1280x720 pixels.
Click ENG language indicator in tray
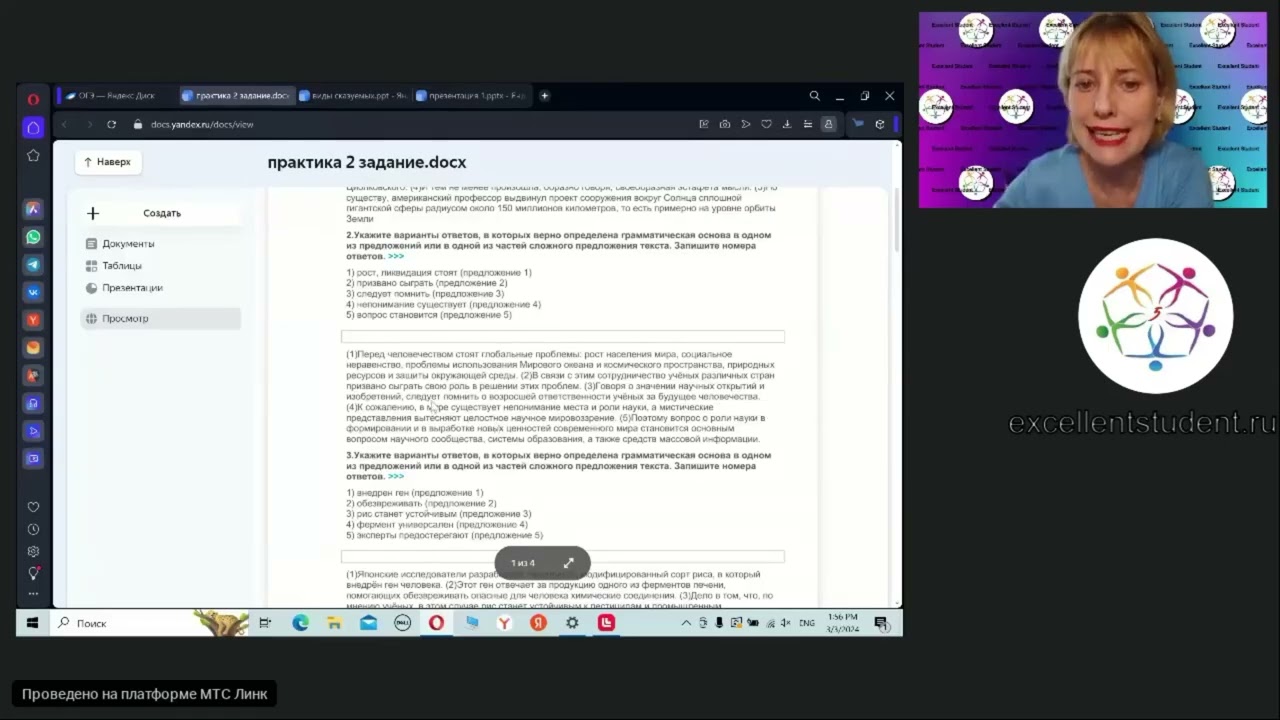click(806, 623)
